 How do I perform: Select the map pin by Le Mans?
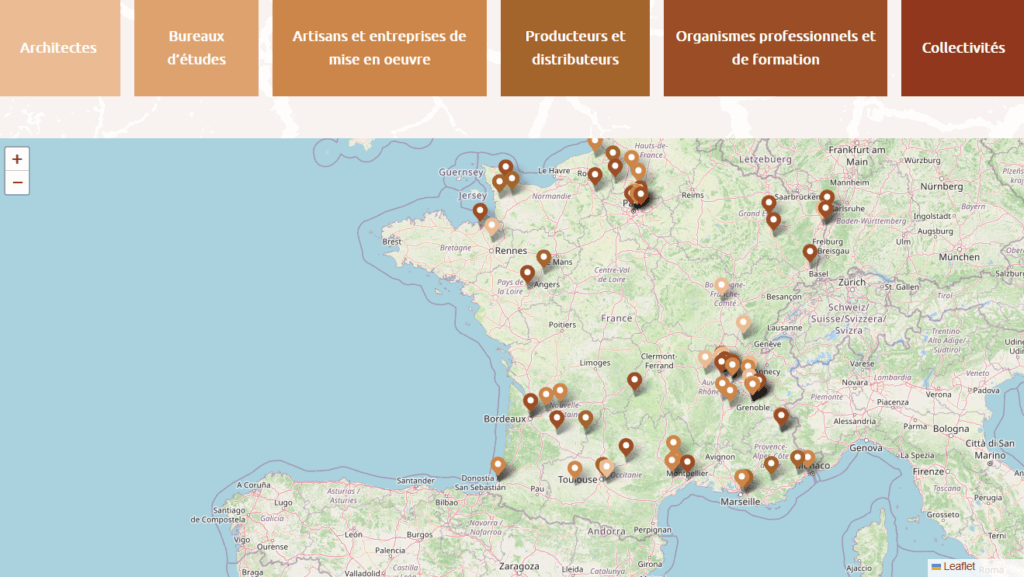point(544,258)
